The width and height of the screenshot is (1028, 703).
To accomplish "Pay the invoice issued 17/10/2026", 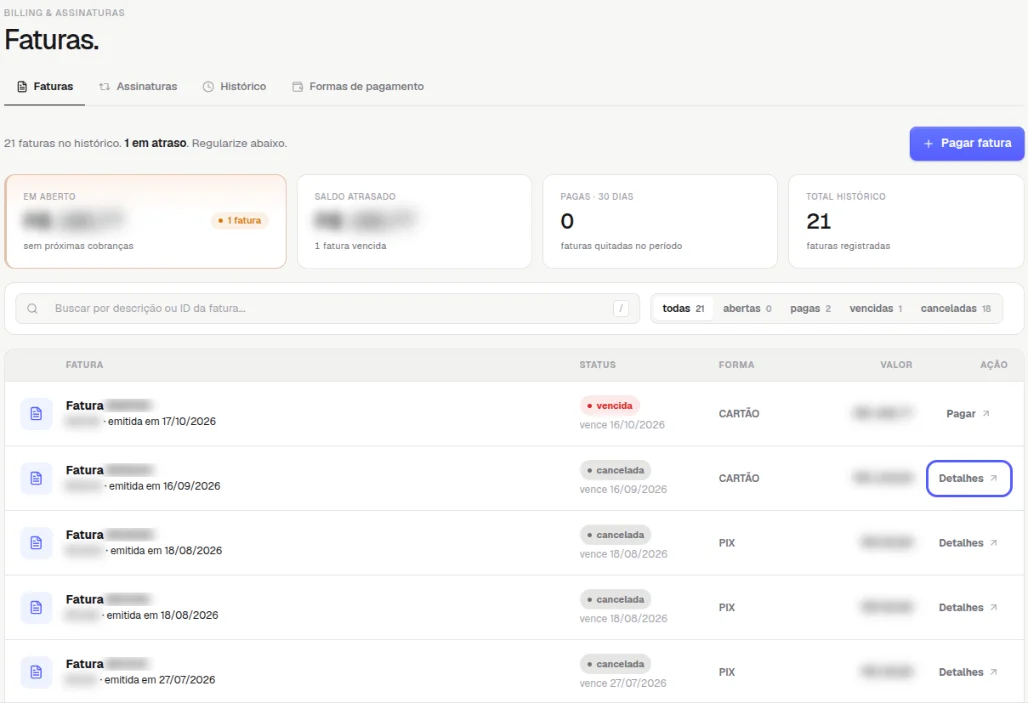I will tap(968, 414).
